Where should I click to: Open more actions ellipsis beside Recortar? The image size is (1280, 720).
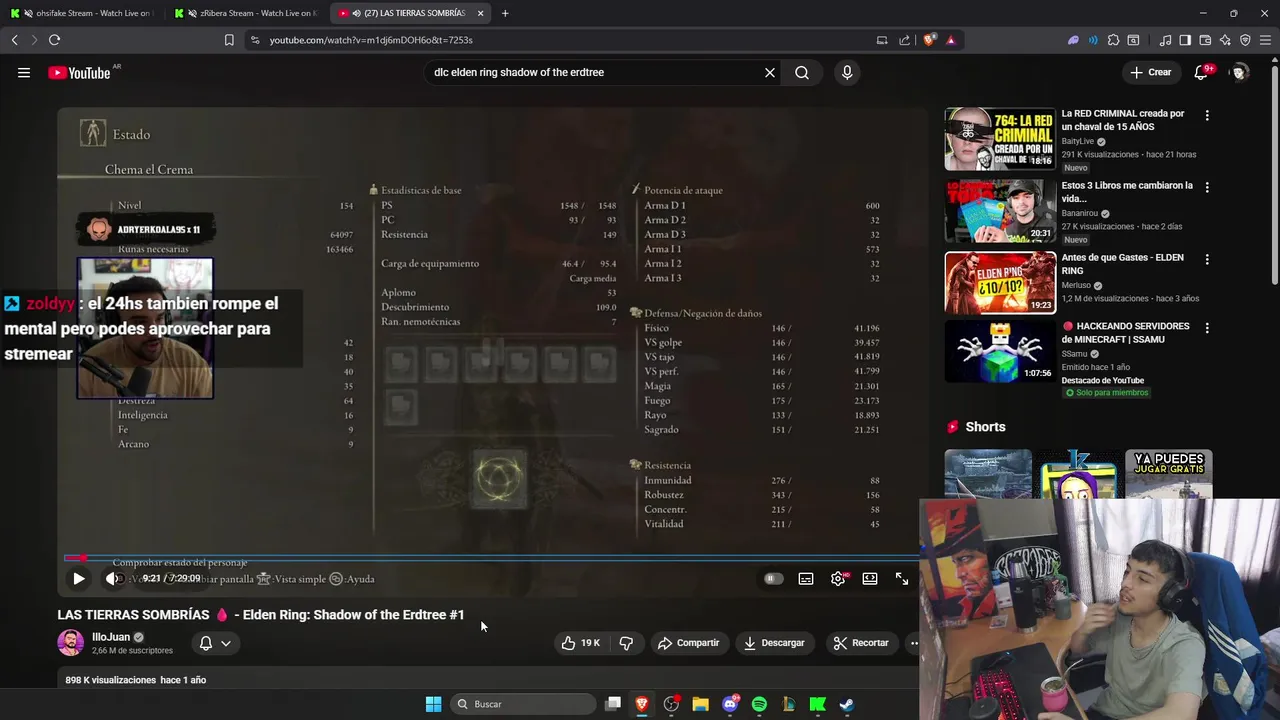(912, 643)
